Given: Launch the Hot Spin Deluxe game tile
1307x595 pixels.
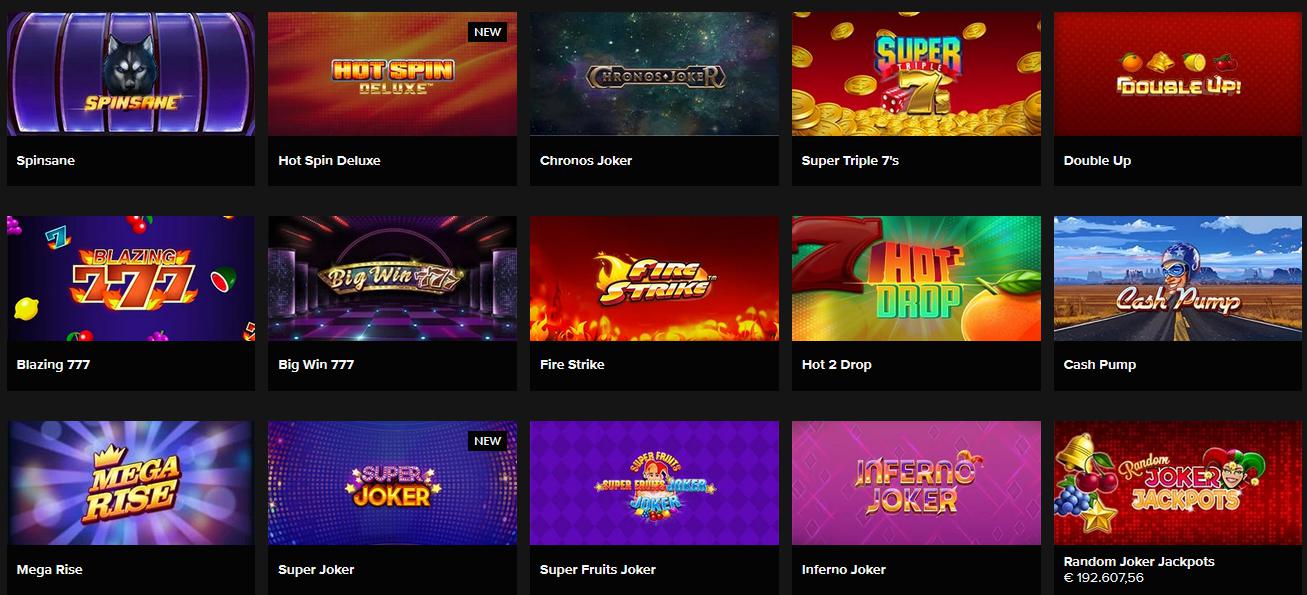Looking at the screenshot, I should point(392,74).
